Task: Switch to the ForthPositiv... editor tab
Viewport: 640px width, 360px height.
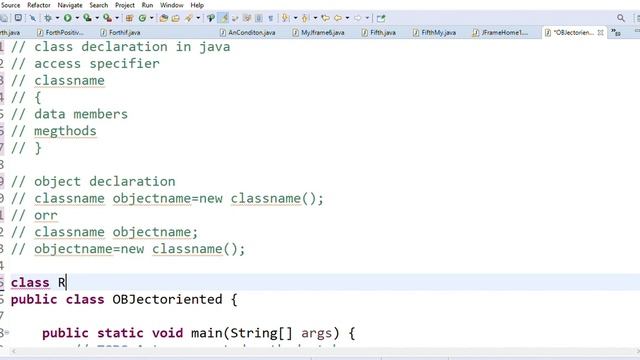Action: pyautogui.click(x=60, y=32)
